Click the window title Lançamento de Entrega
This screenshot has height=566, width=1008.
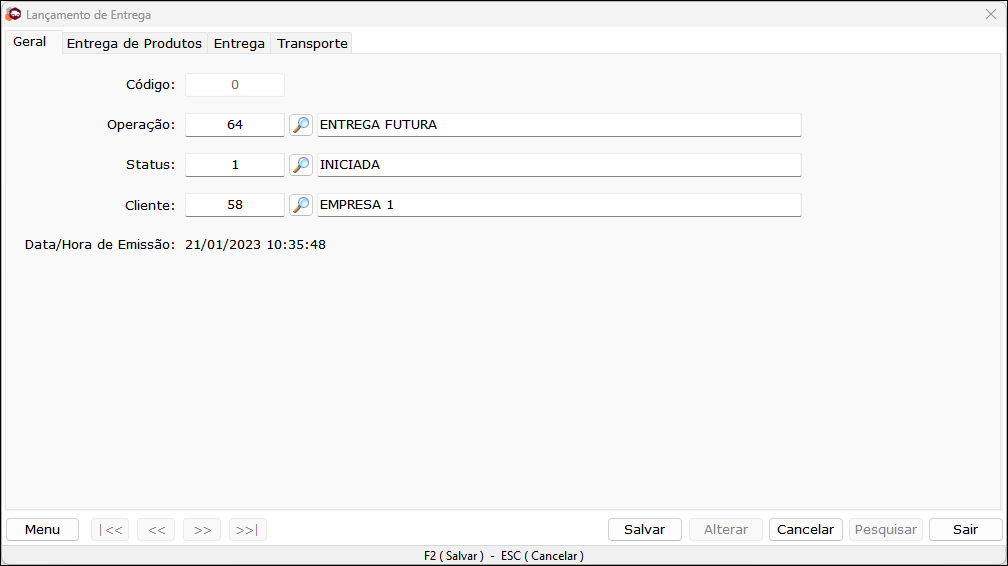(89, 15)
